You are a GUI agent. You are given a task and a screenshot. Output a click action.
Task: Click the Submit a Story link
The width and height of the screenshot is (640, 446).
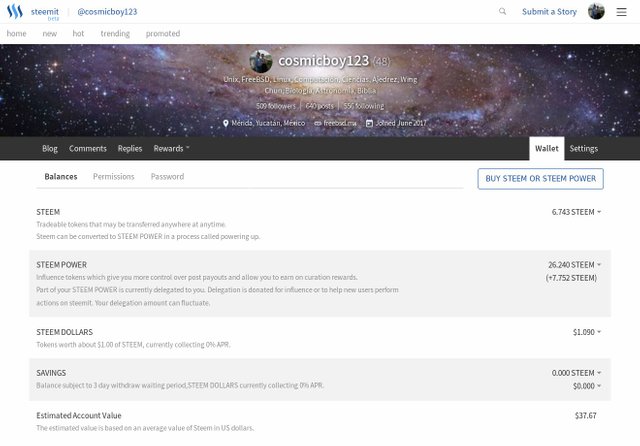(549, 12)
